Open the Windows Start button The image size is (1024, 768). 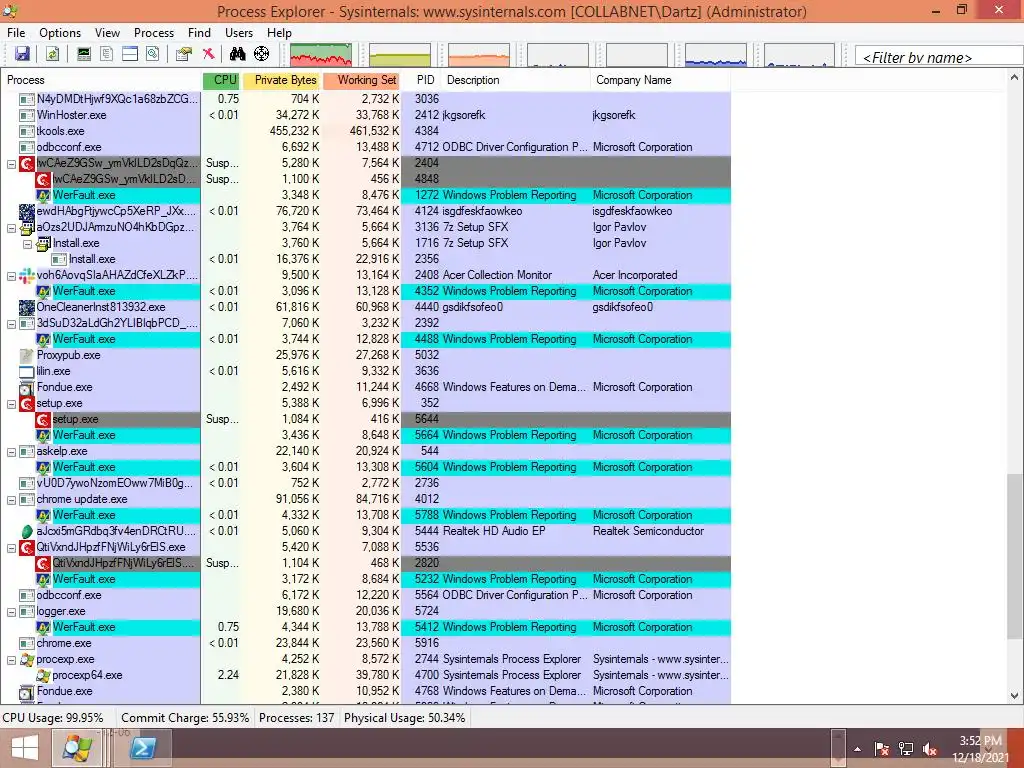coord(25,748)
